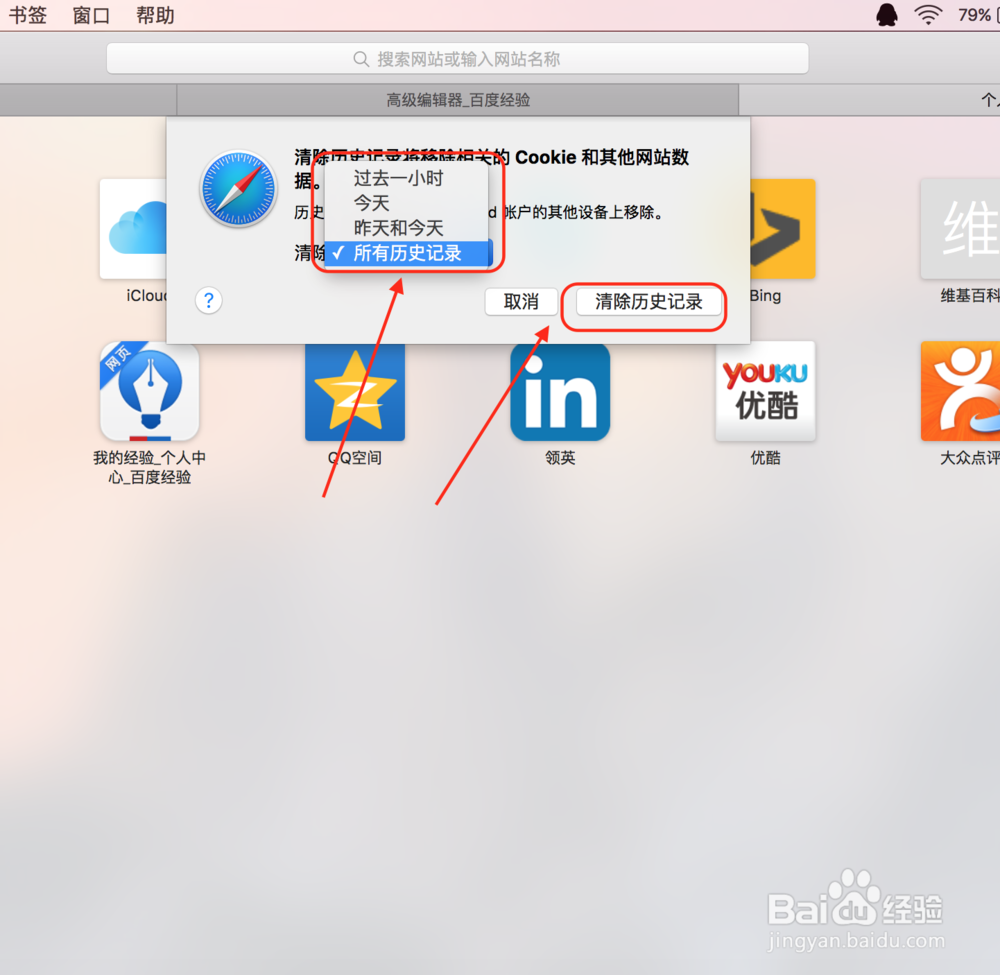The image size is (1000, 975).
Task: Select 今天 in the history range menu
Action: click(398, 202)
